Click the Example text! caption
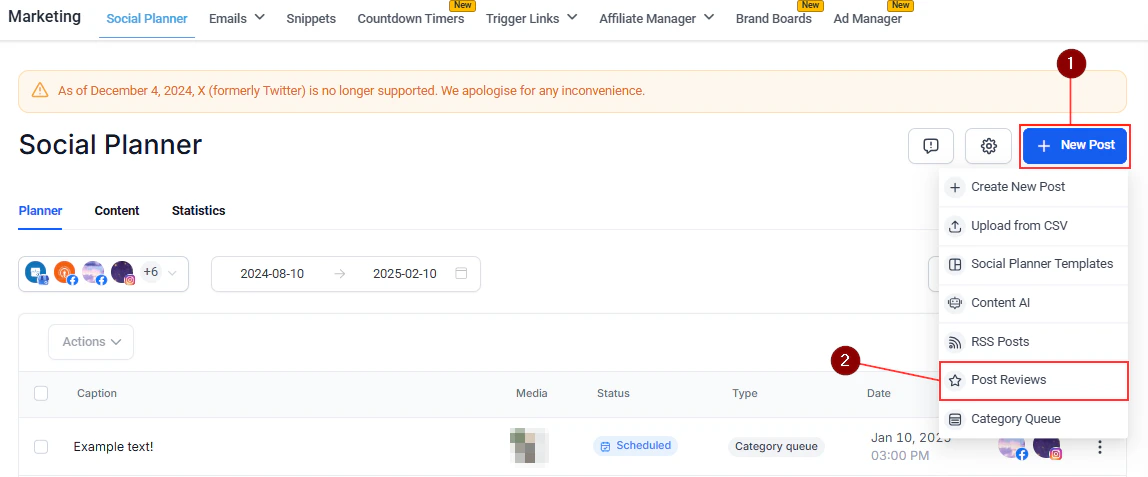Screen dimensions: 1148x477 pos(113,446)
